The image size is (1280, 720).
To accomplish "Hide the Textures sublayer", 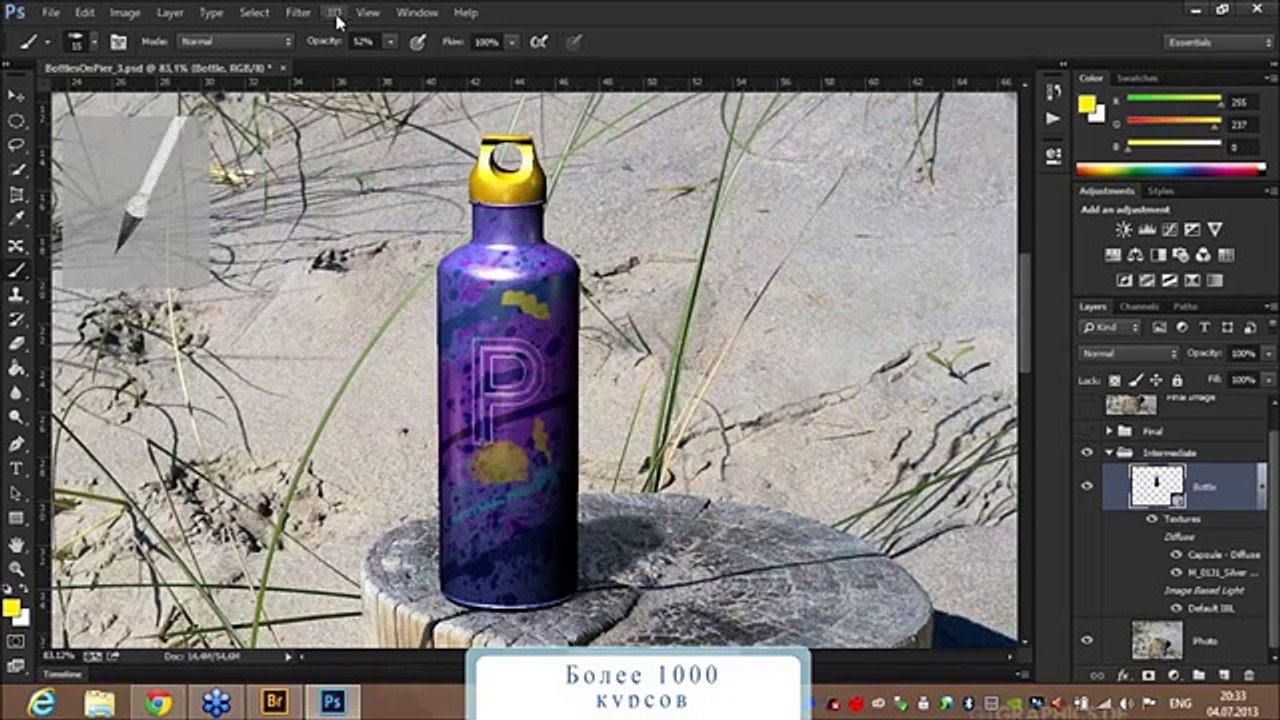I will (1151, 519).
